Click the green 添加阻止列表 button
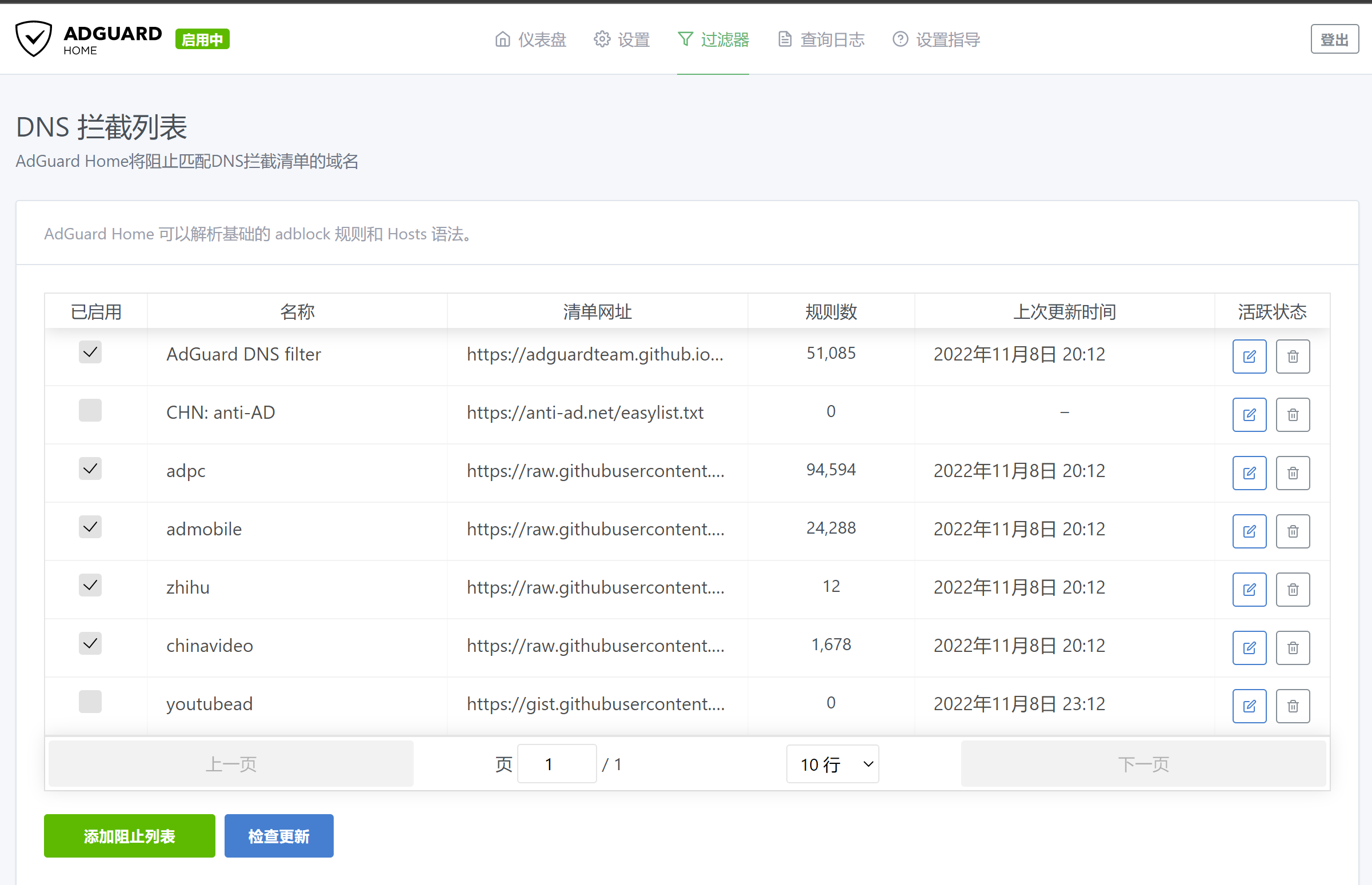The height and width of the screenshot is (885, 1372). 129,835
